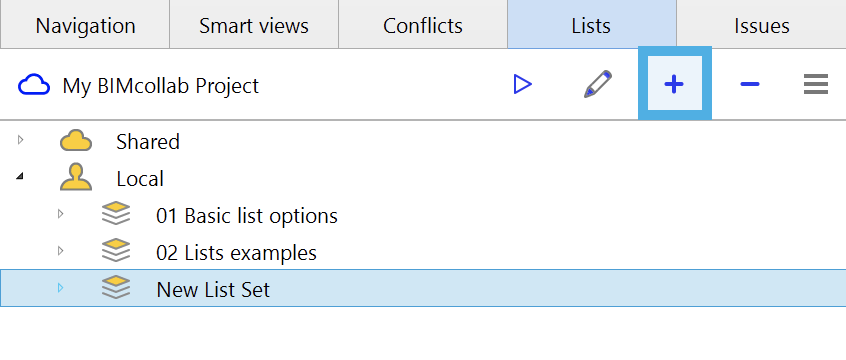Expand the Shared folder

21,140
